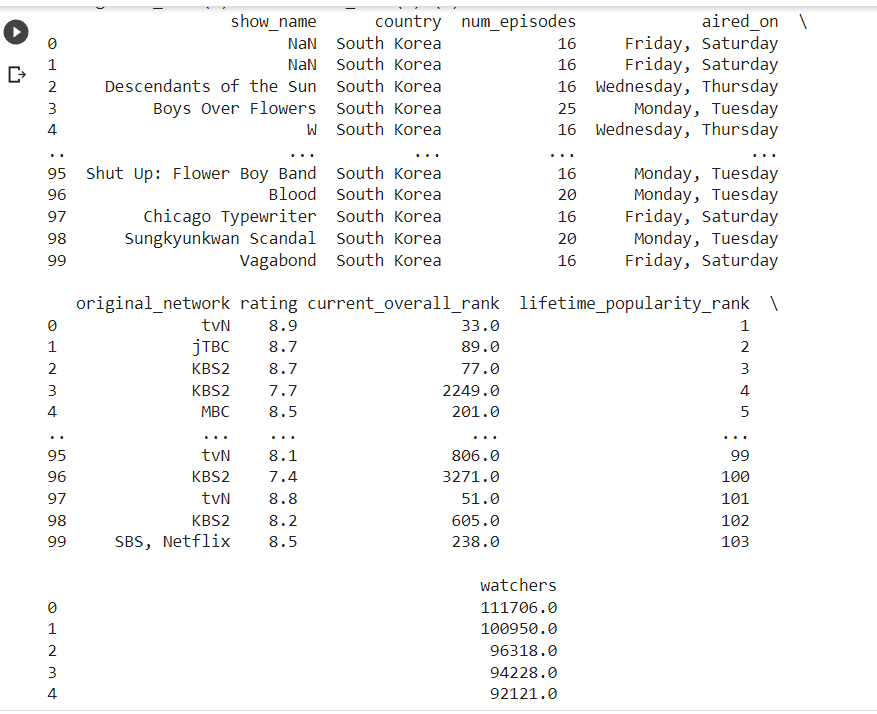
Task: Click 'Vagabond' show name
Action: click(x=278, y=261)
